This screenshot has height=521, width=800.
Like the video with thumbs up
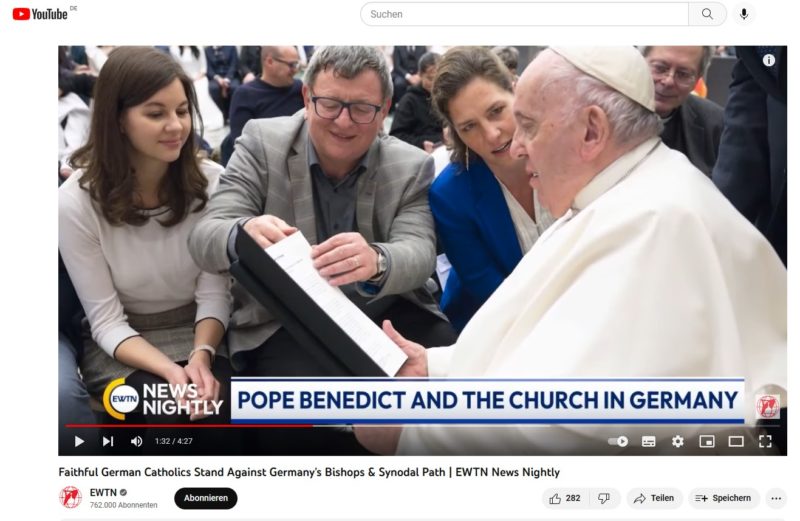[566, 498]
